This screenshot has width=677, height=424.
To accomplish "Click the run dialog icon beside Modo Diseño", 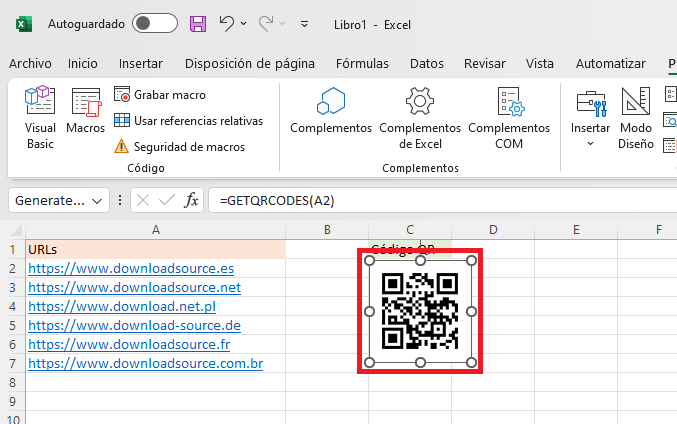I will (670, 146).
